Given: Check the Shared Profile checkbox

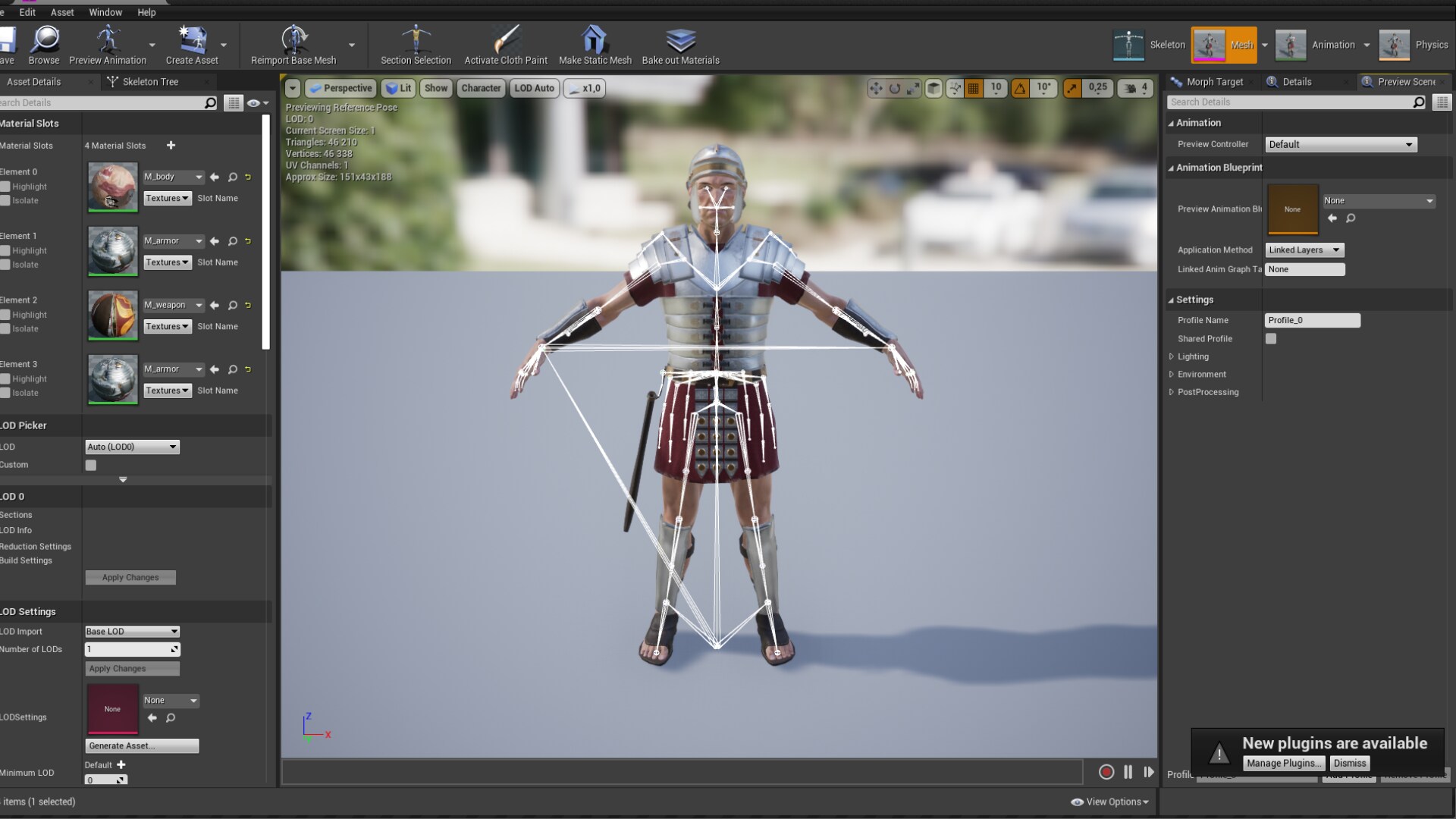Looking at the screenshot, I should 1271,339.
